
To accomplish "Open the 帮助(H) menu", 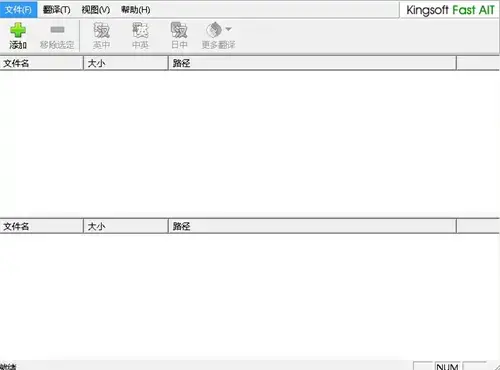I will click(x=135, y=10).
